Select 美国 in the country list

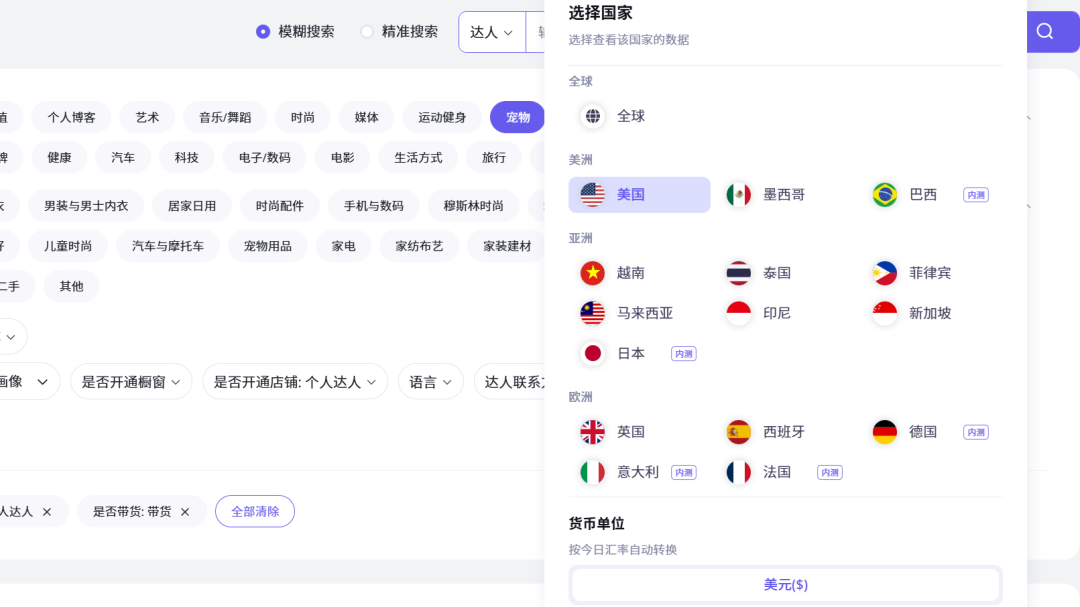click(639, 195)
